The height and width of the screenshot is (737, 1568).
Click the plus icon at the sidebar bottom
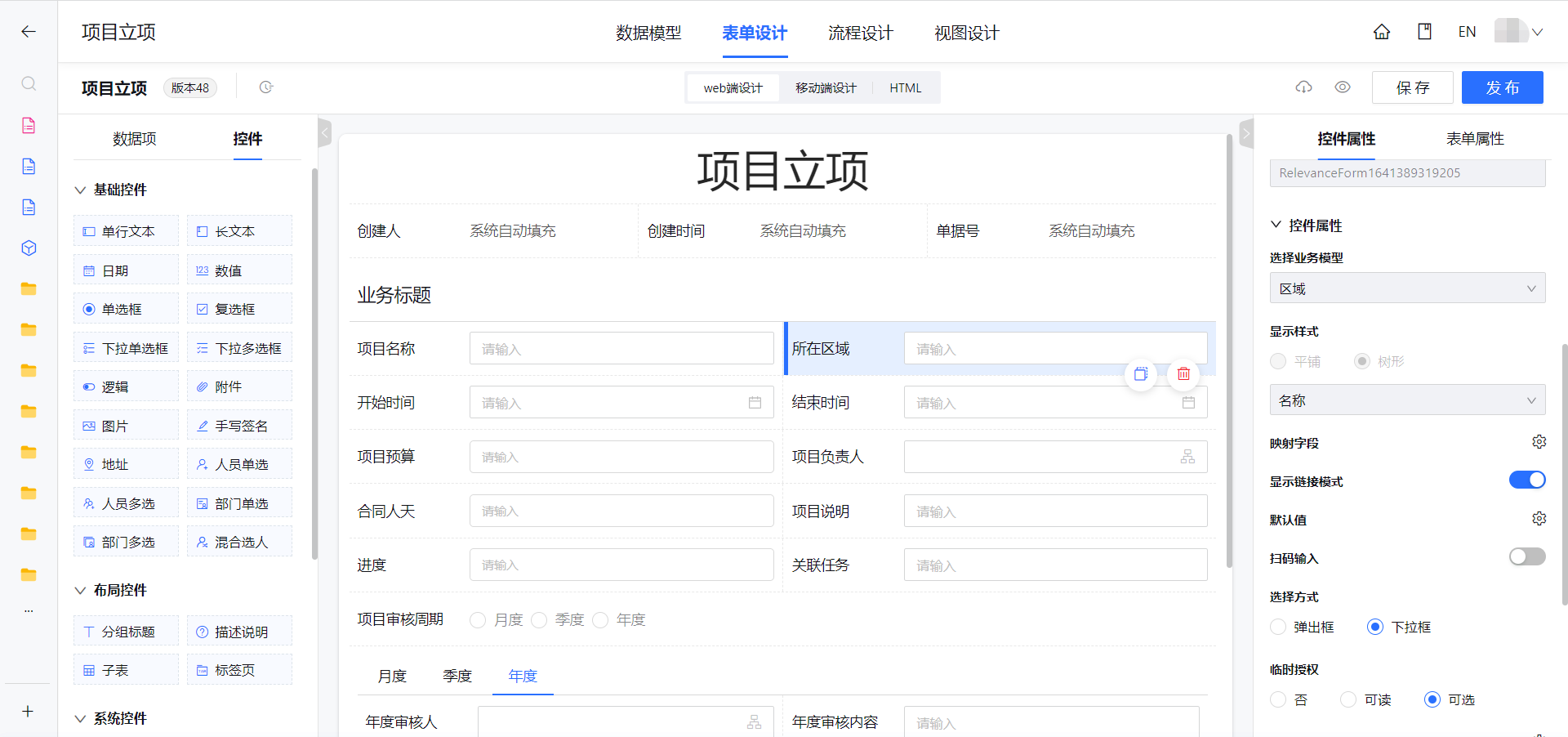(x=28, y=711)
